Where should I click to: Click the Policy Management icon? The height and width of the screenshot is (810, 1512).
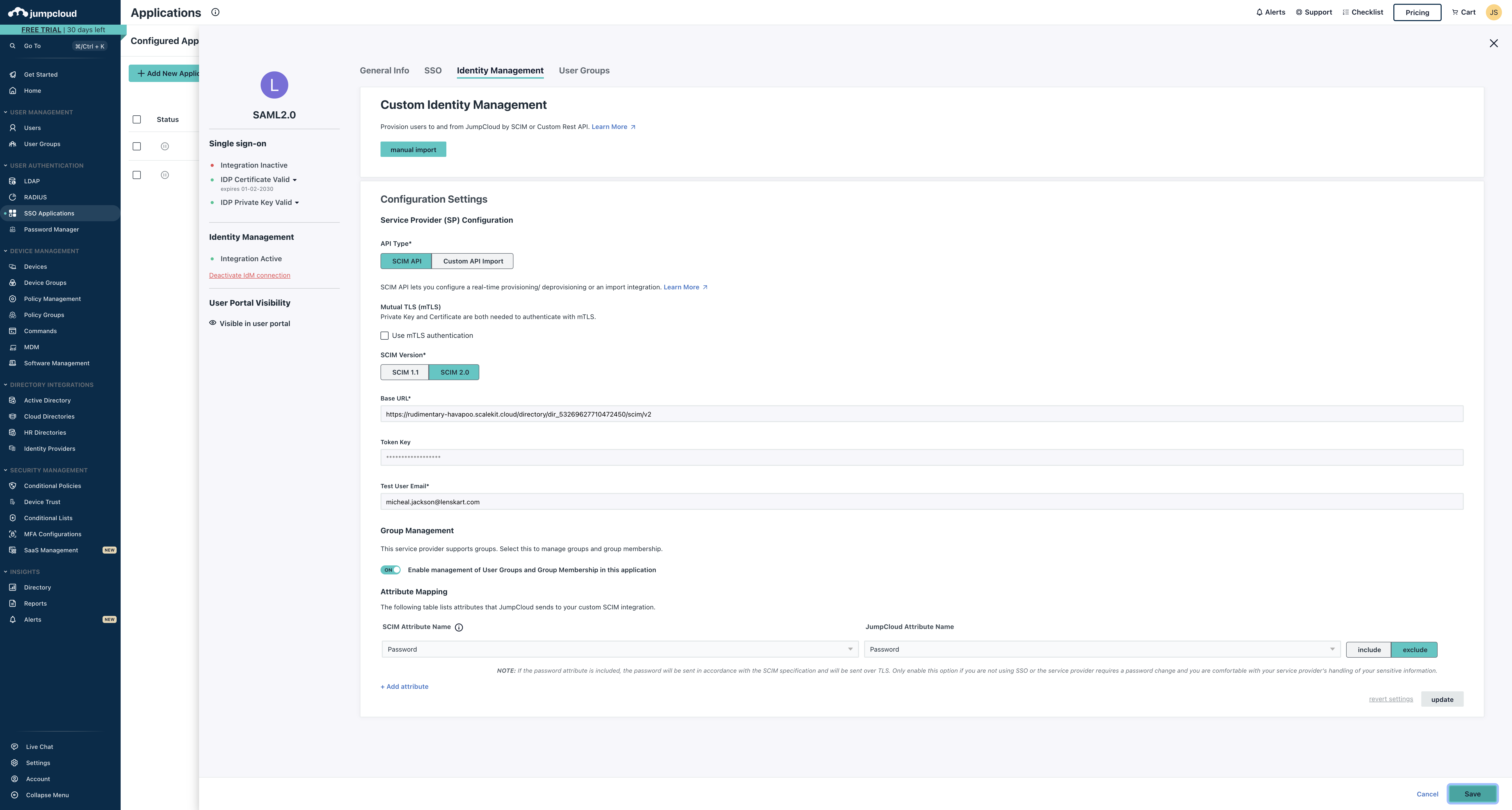(12, 299)
